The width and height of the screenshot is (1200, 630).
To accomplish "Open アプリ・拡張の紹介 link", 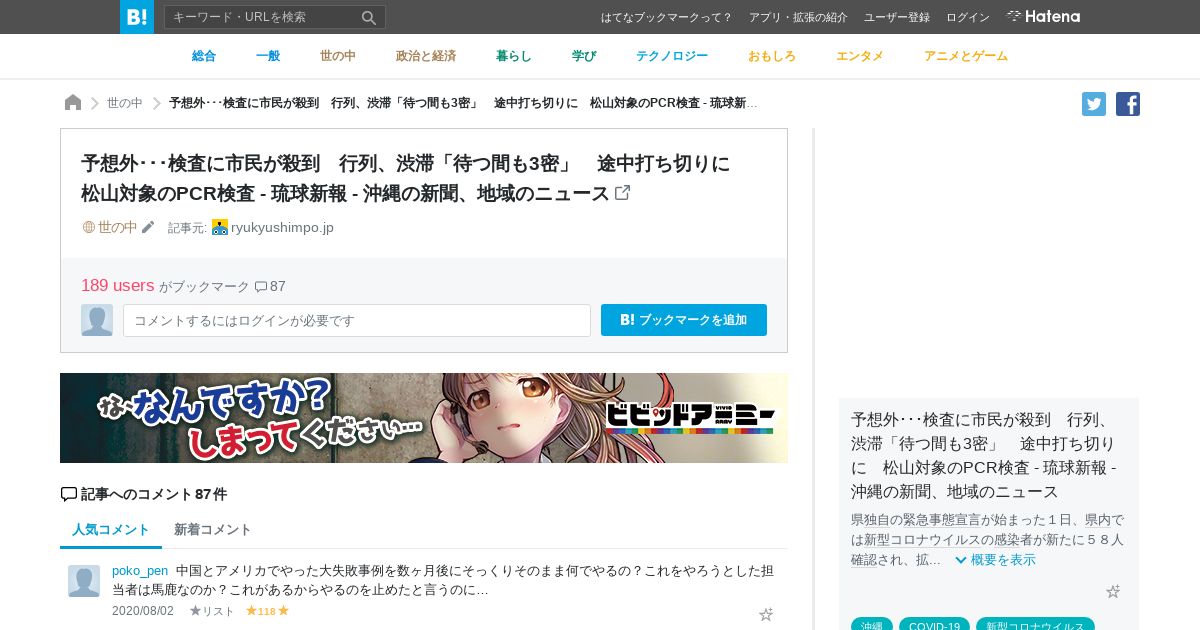I will (x=798, y=17).
